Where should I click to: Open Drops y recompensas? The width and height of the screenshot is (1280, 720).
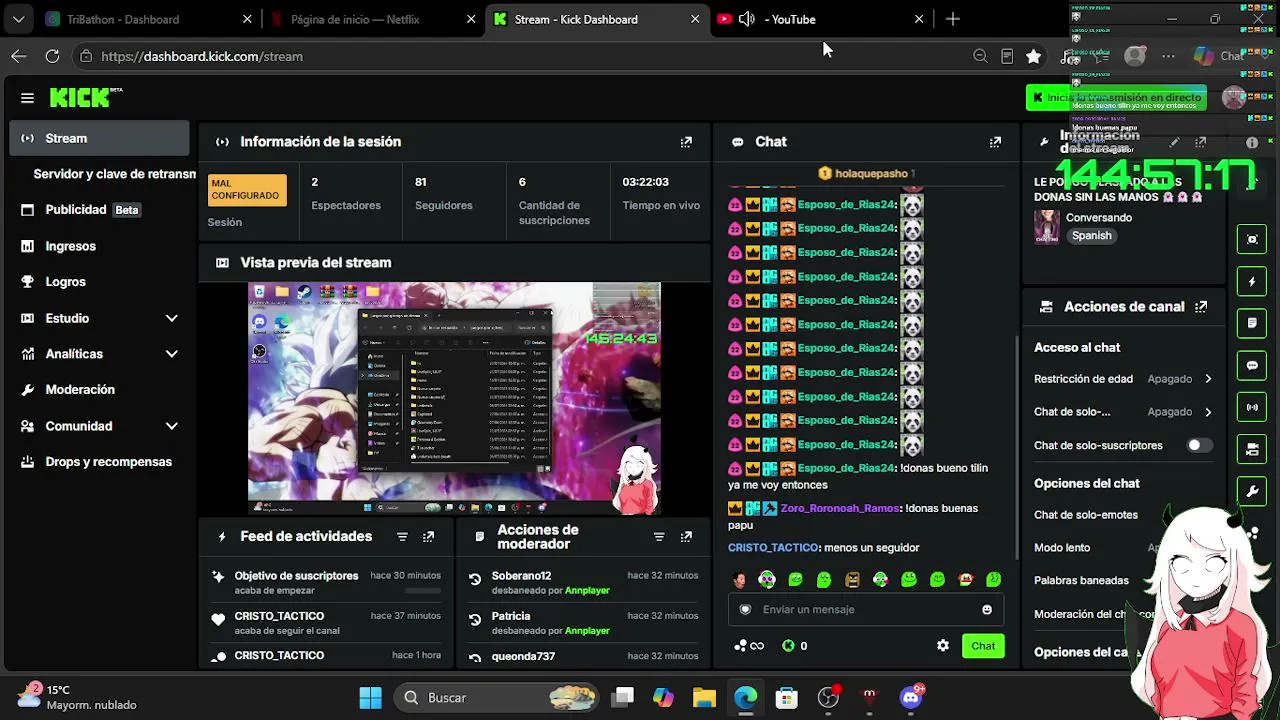pyautogui.click(x=99, y=462)
